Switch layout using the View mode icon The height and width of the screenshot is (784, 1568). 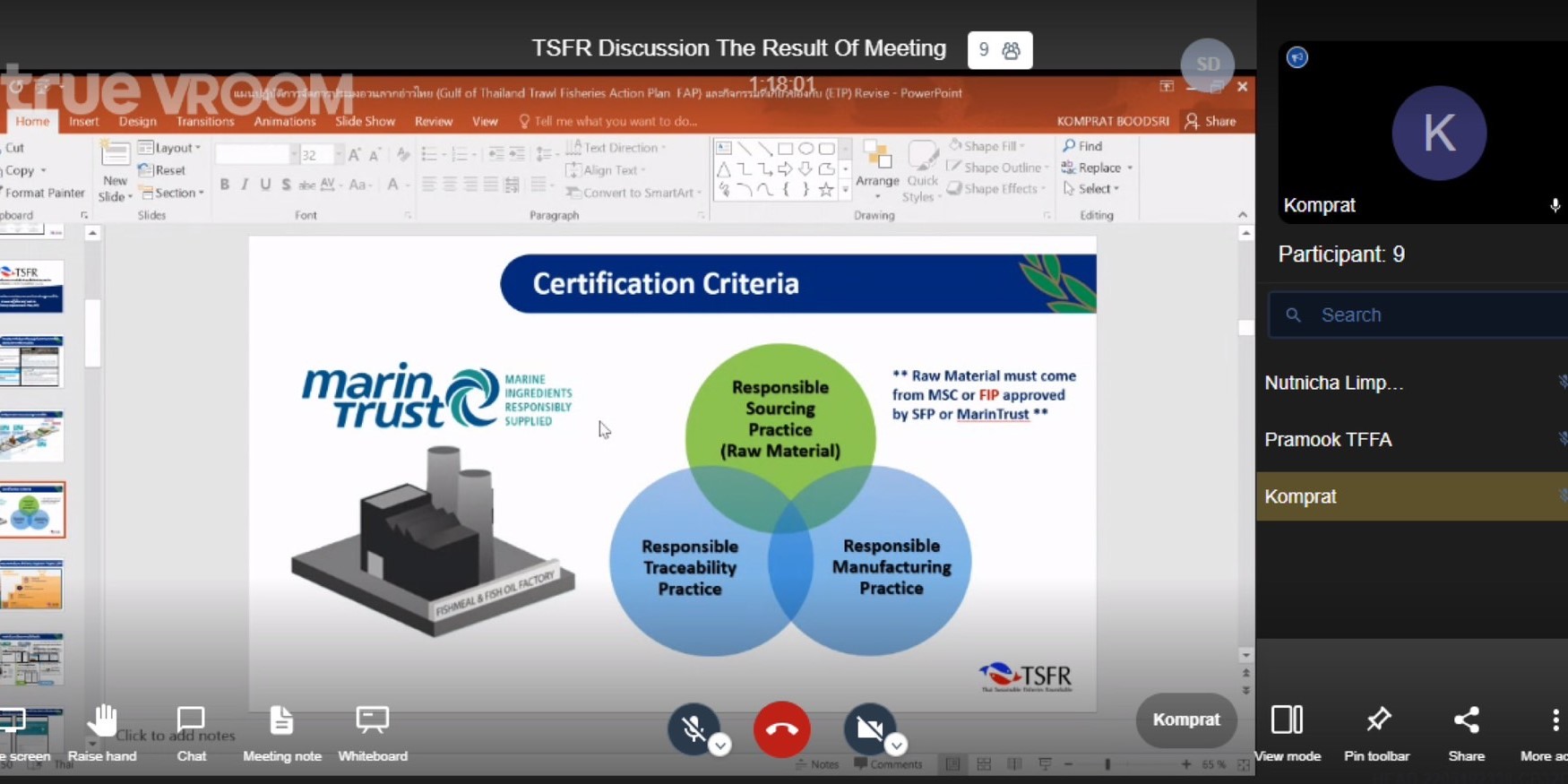(1287, 720)
